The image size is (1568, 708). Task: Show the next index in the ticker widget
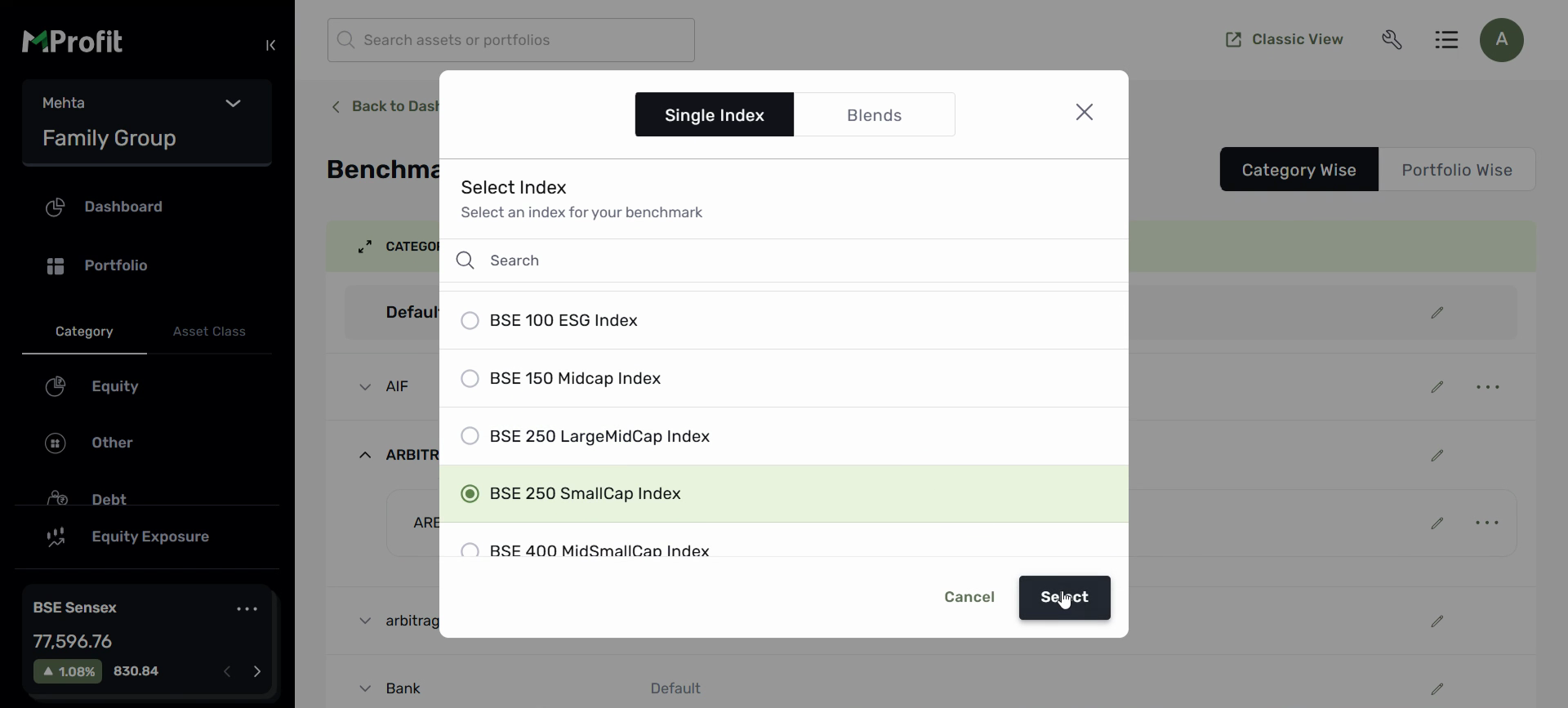click(x=257, y=671)
